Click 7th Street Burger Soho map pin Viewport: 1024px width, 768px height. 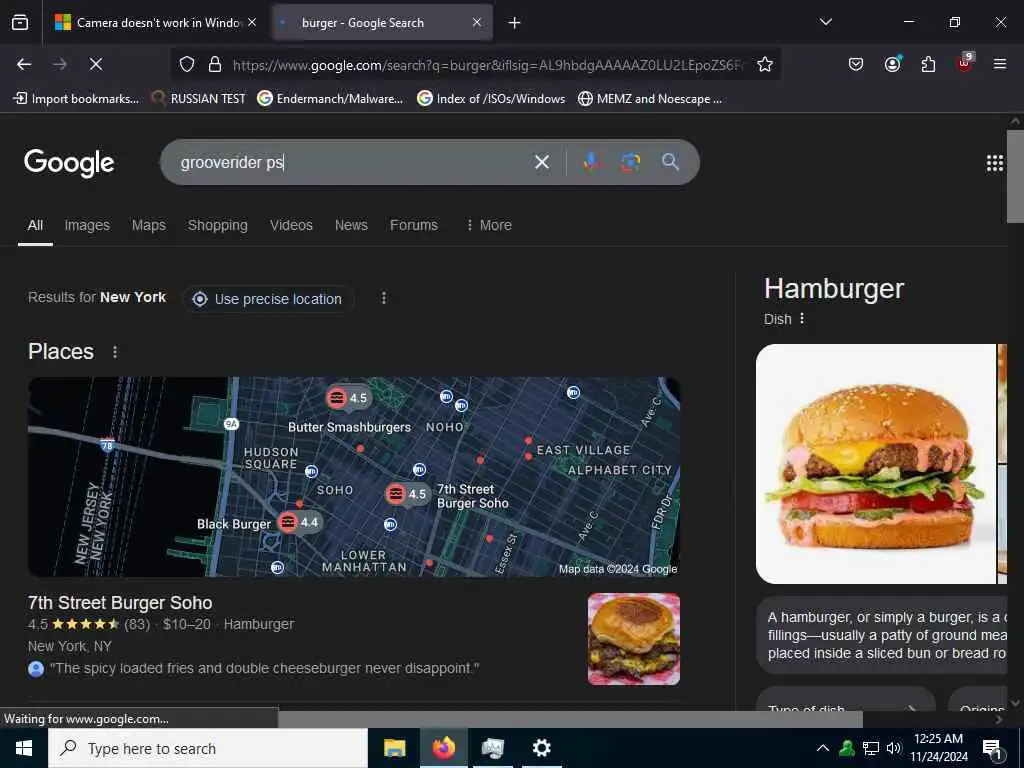click(407, 494)
